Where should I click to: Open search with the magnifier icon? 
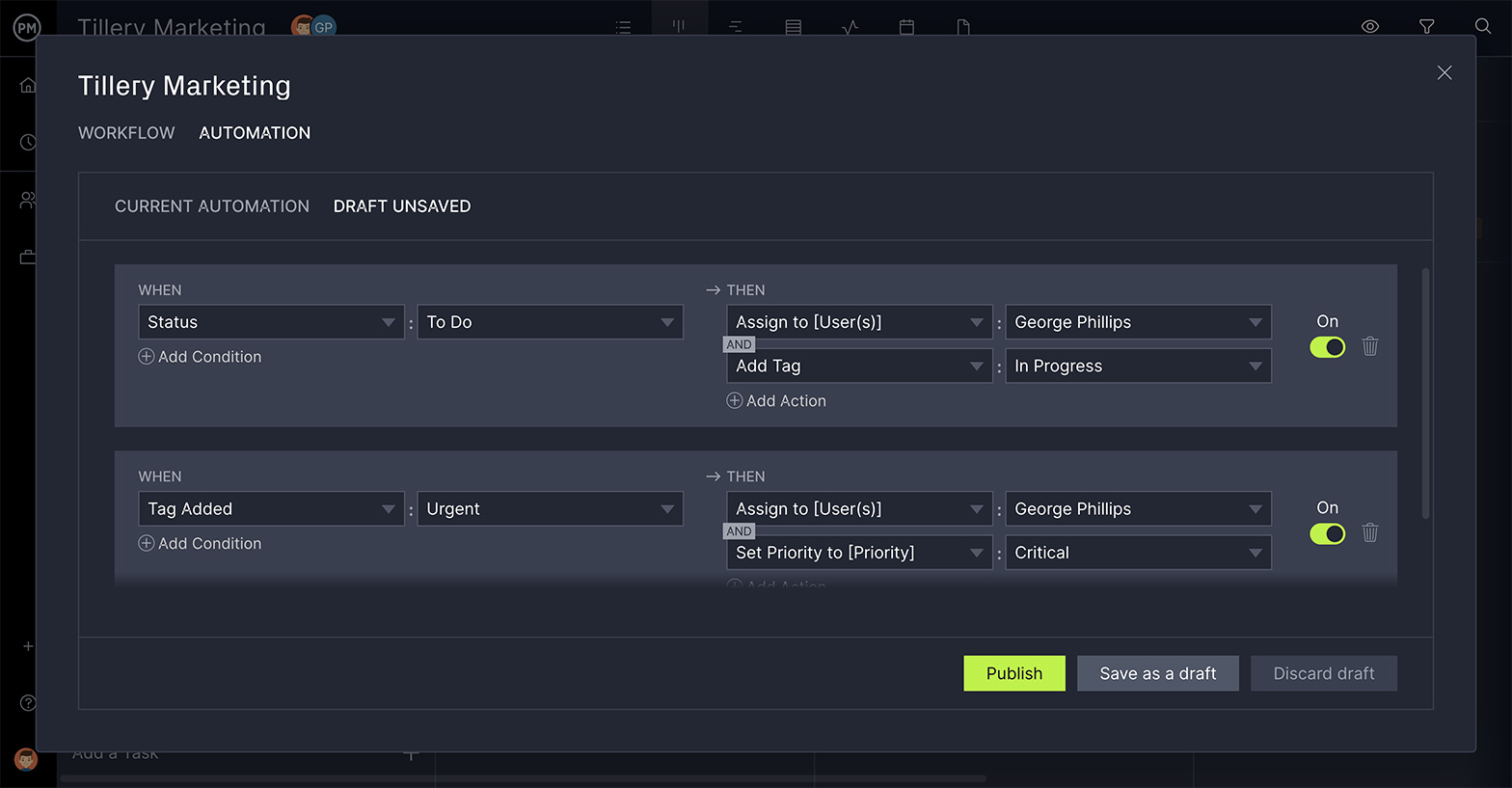[x=1482, y=27]
